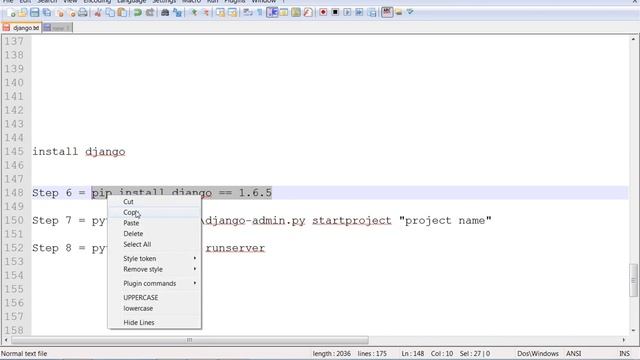Click the Dos\Windows line-ending status entry
Screen dimensions: 640x360
[538, 353]
